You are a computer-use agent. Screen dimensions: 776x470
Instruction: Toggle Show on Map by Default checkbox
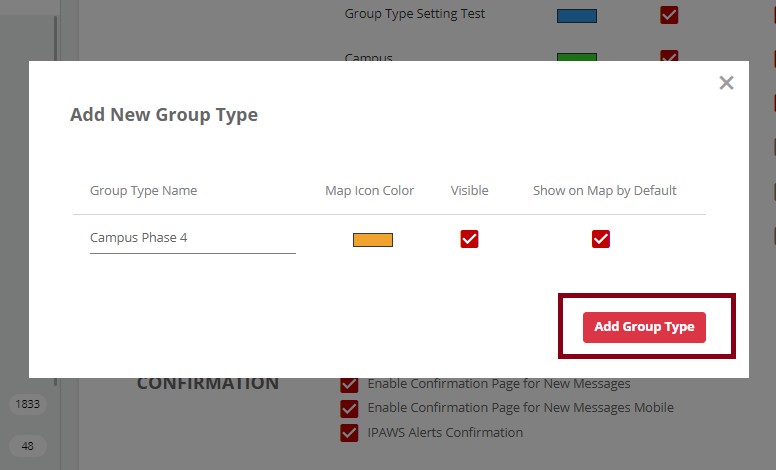[x=600, y=239]
